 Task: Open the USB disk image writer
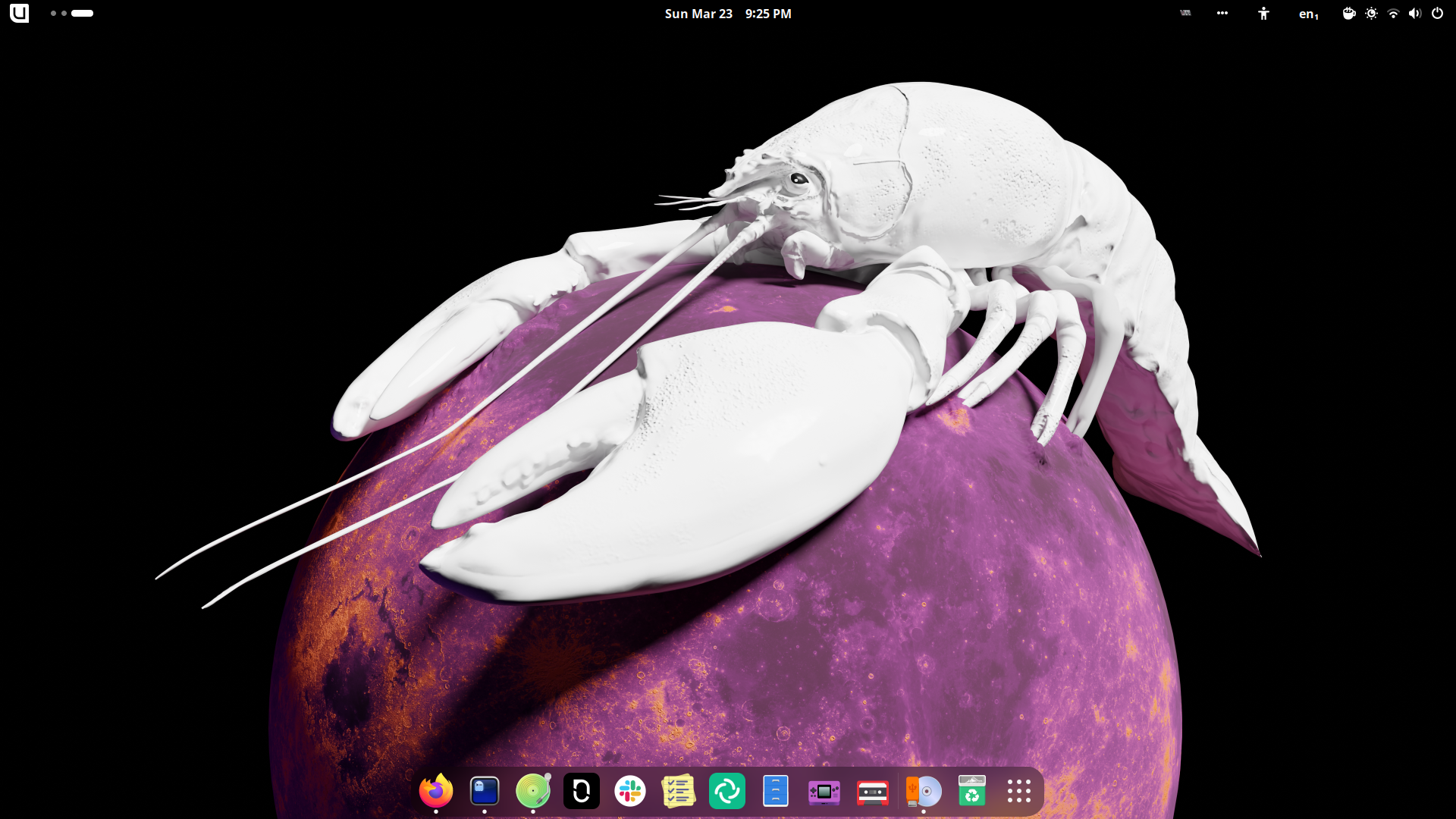point(923,791)
